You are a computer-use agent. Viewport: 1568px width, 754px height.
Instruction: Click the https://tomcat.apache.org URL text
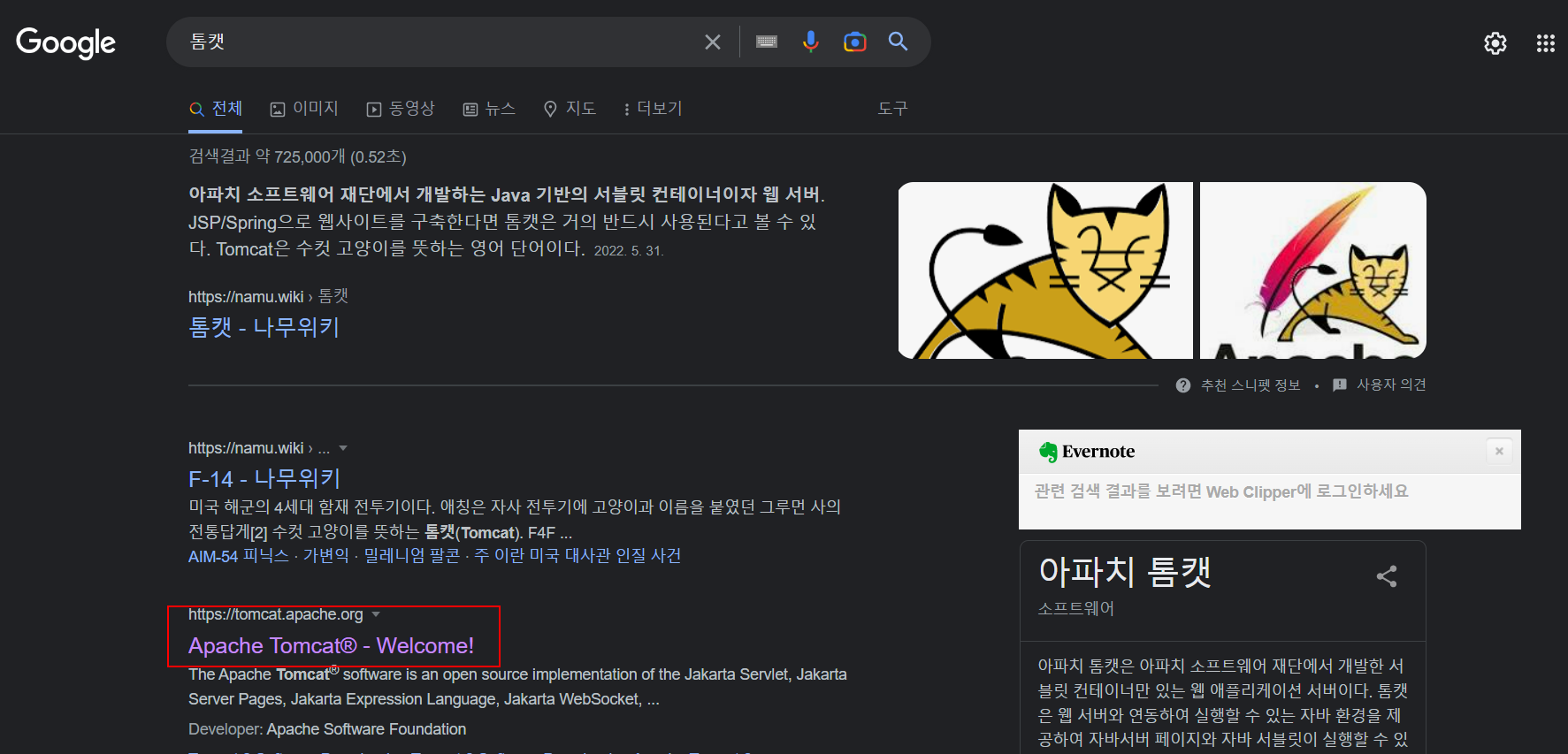tap(276, 614)
